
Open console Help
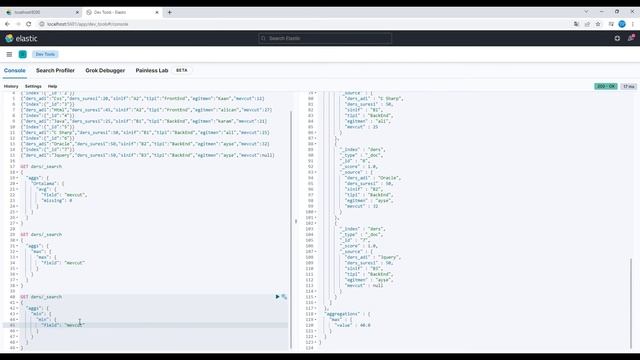pyautogui.click(x=52, y=87)
